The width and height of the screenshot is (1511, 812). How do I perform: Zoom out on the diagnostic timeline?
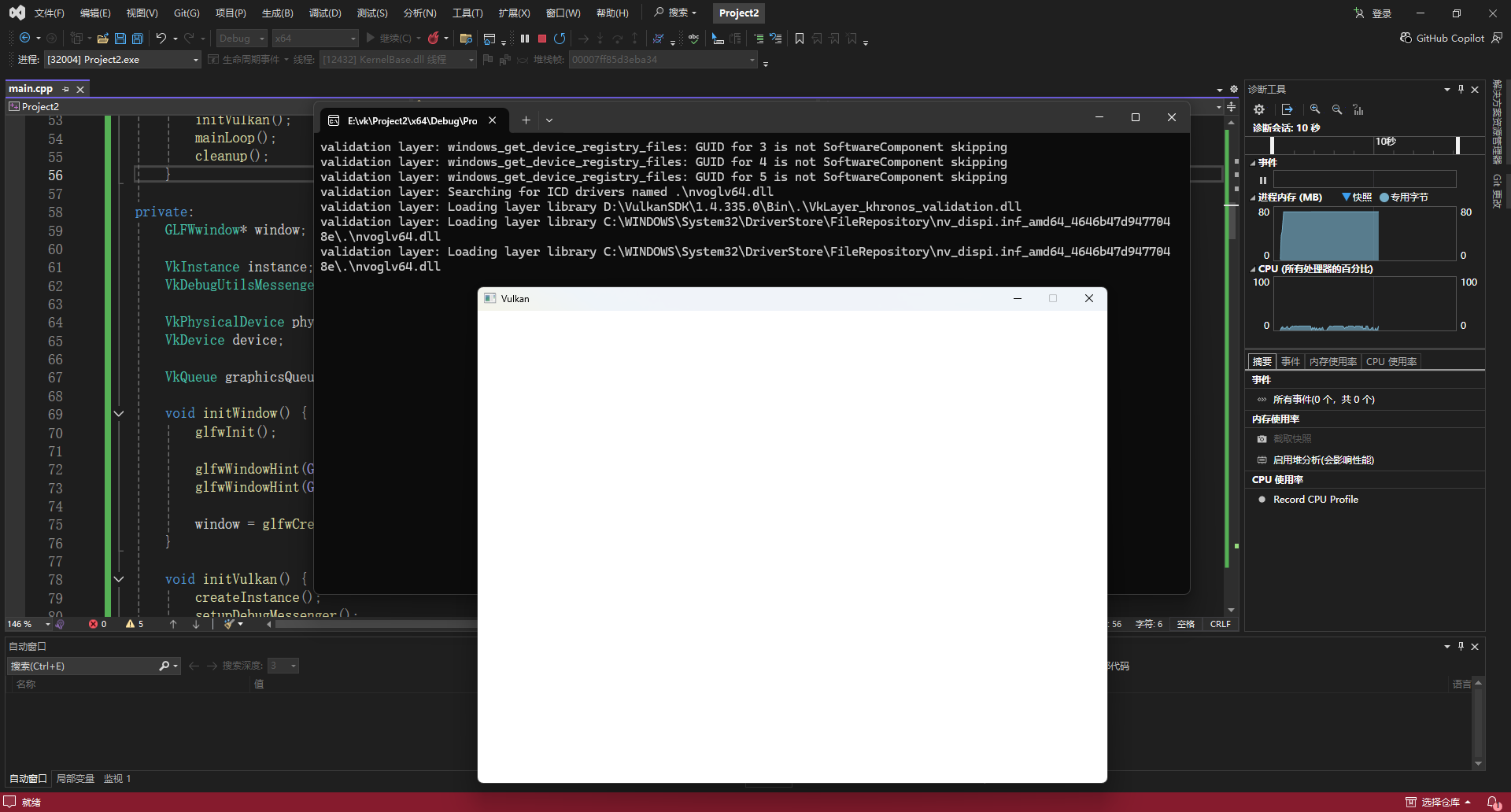(1337, 109)
